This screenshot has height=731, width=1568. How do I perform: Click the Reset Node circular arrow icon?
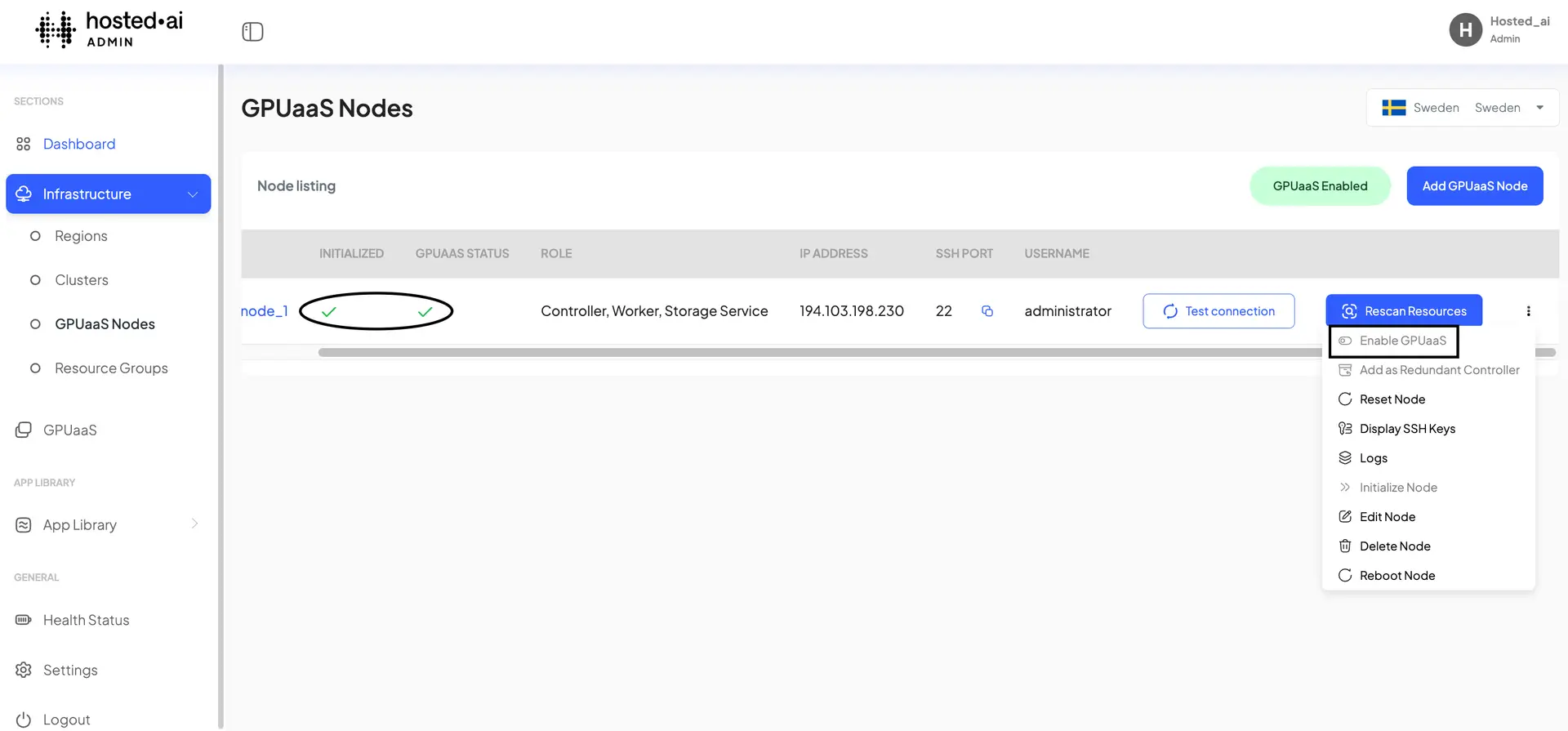click(x=1345, y=399)
